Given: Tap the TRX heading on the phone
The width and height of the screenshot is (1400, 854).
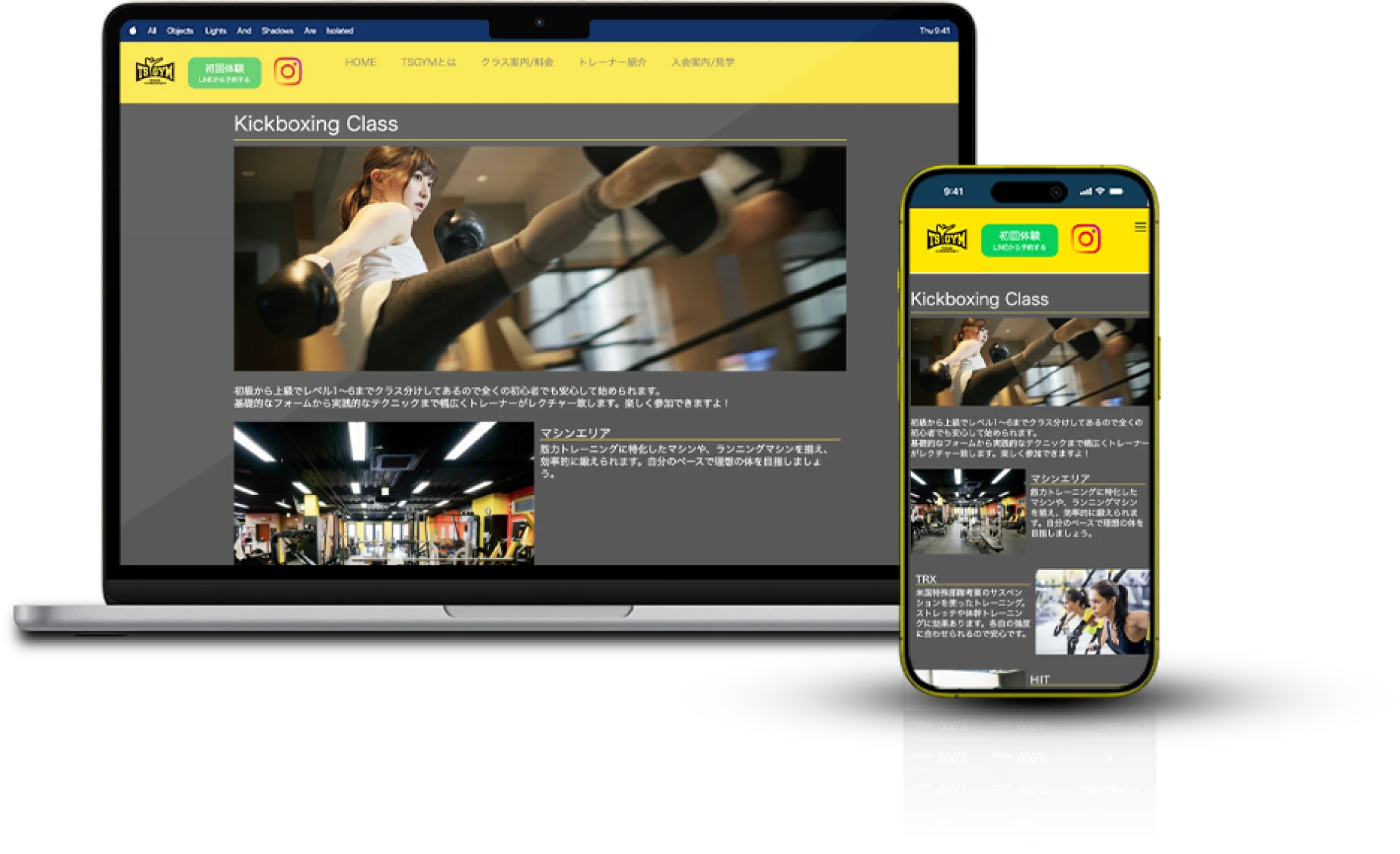Looking at the screenshot, I should (x=926, y=579).
